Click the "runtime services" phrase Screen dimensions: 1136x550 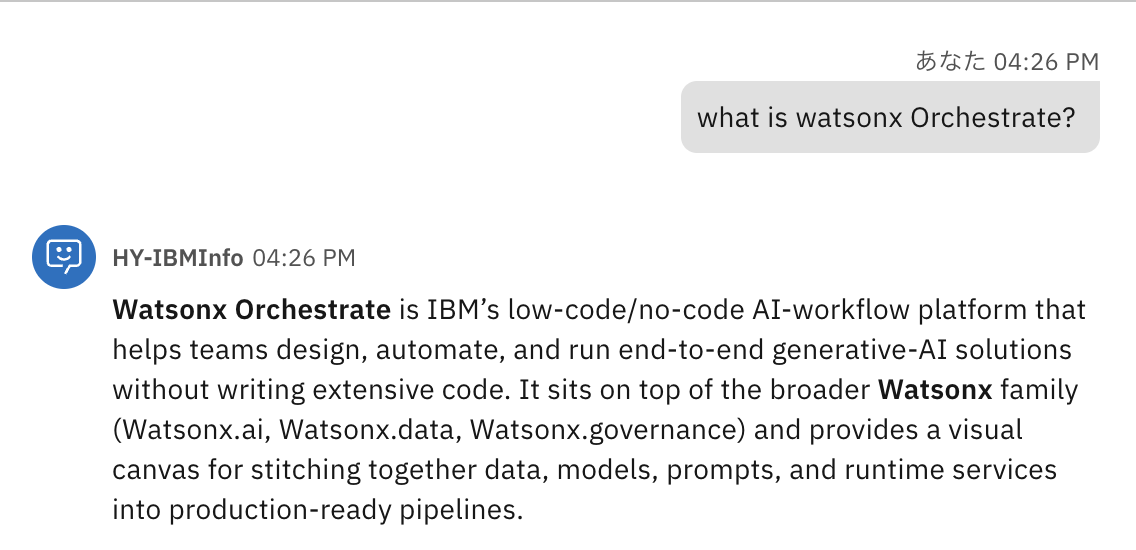[x=962, y=470]
